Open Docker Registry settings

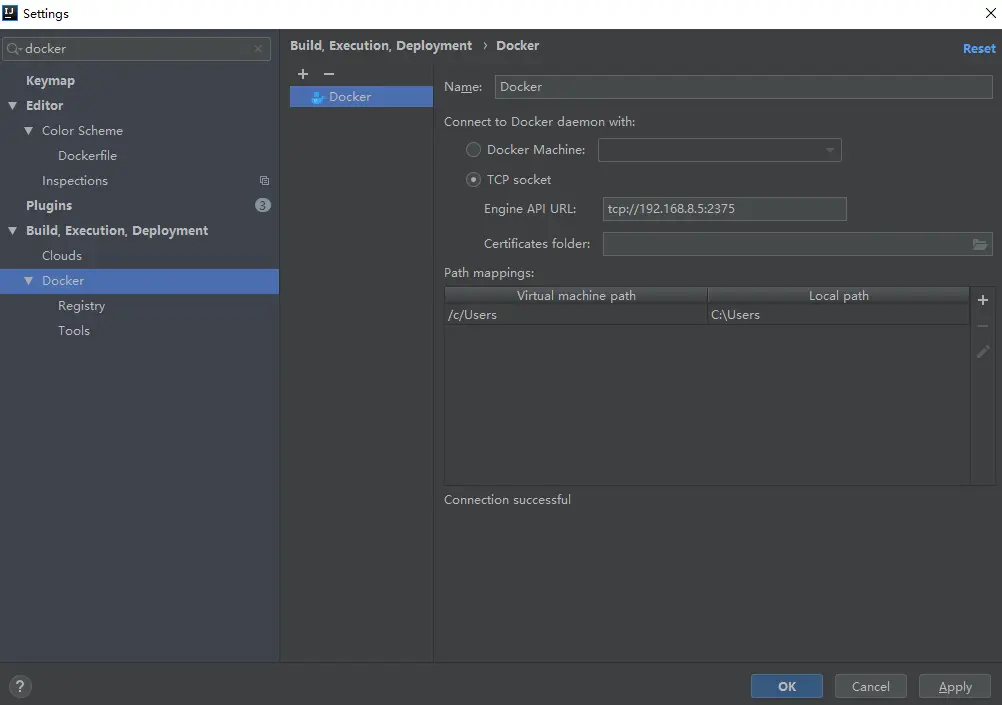click(x=82, y=306)
